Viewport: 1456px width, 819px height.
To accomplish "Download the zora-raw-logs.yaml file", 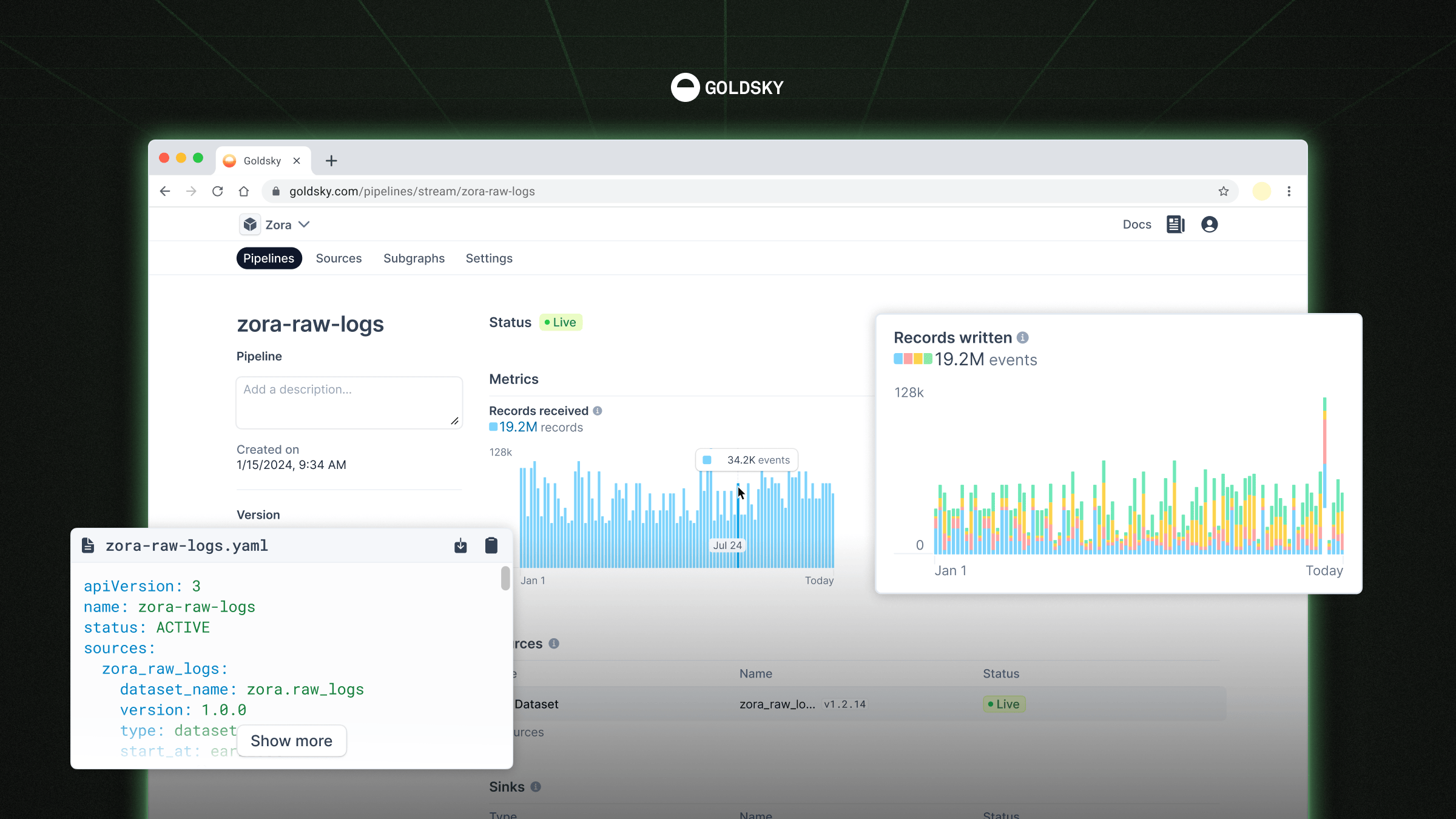I will click(460, 545).
